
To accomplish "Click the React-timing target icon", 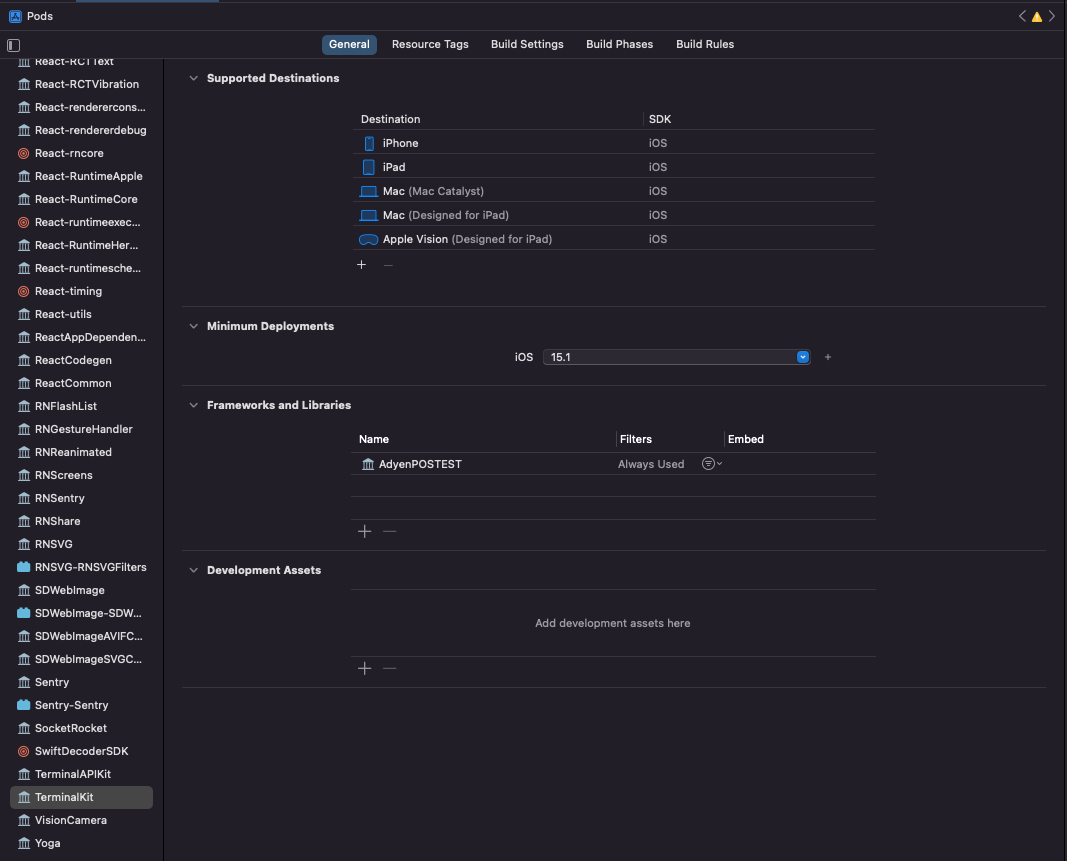I will pos(23,291).
